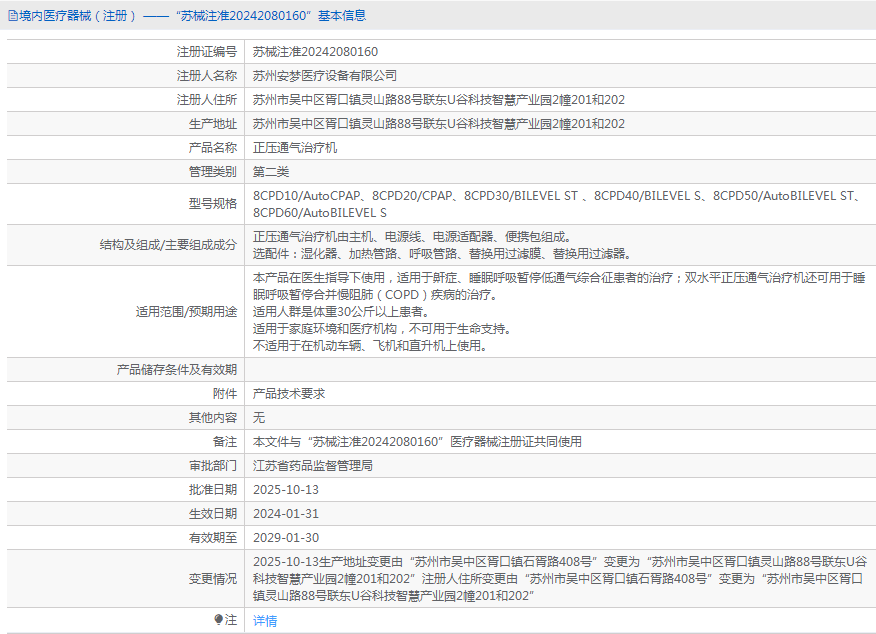
Task: Click the 变更情况 row label
Action: 213,579
